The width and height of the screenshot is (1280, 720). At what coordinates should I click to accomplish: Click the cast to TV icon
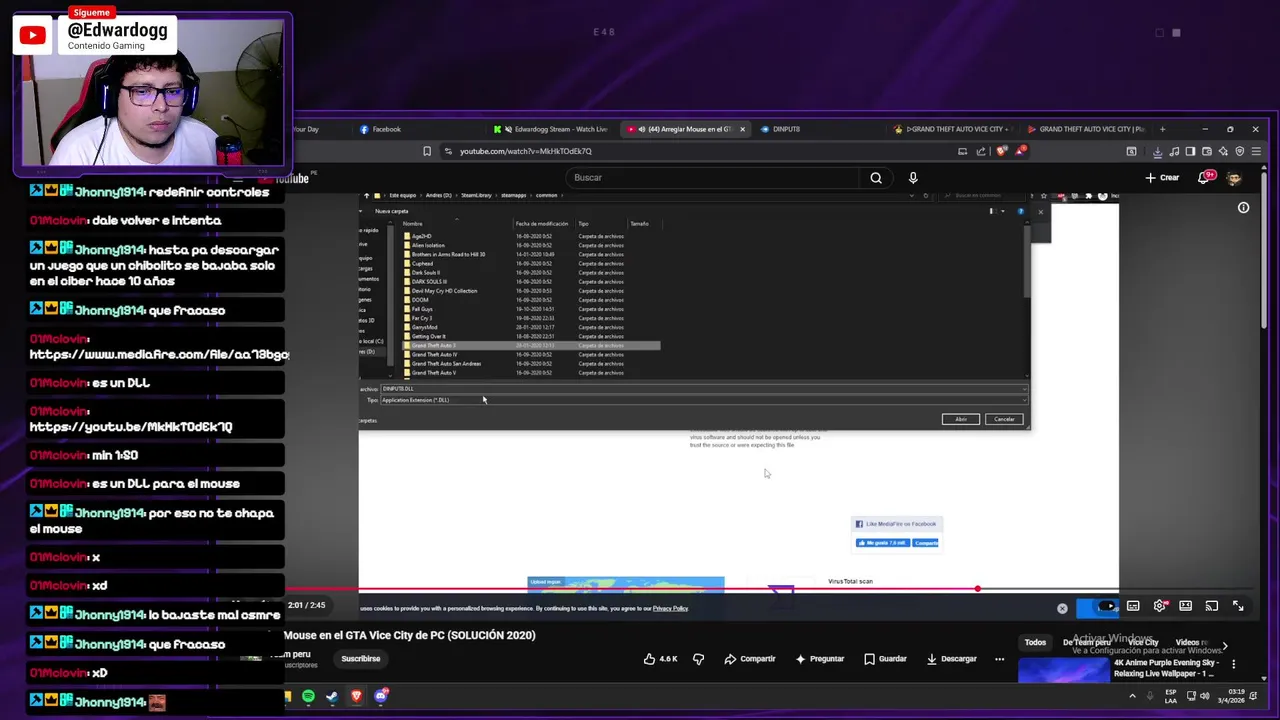tap(1211, 606)
